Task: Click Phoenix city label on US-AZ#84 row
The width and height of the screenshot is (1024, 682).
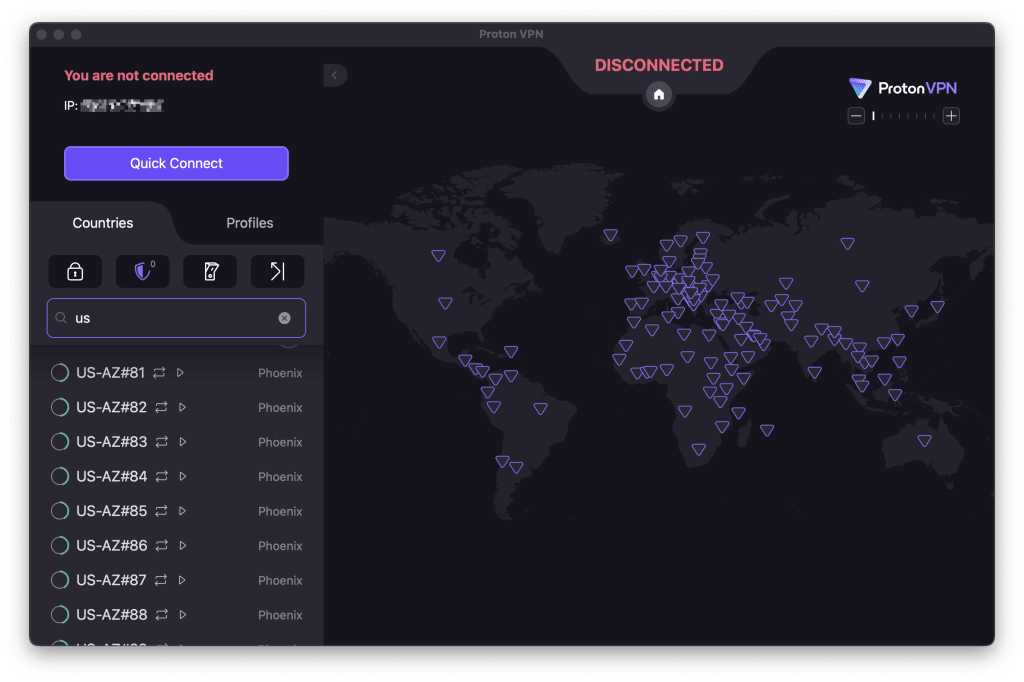Action: pyautogui.click(x=280, y=477)
